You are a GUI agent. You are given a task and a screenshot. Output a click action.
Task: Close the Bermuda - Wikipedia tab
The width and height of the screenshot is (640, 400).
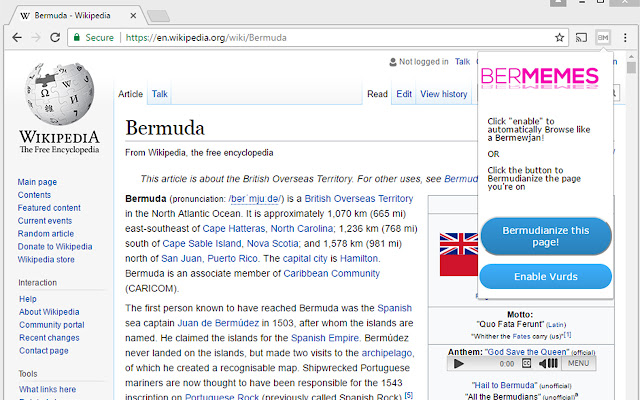click(133, 16)
